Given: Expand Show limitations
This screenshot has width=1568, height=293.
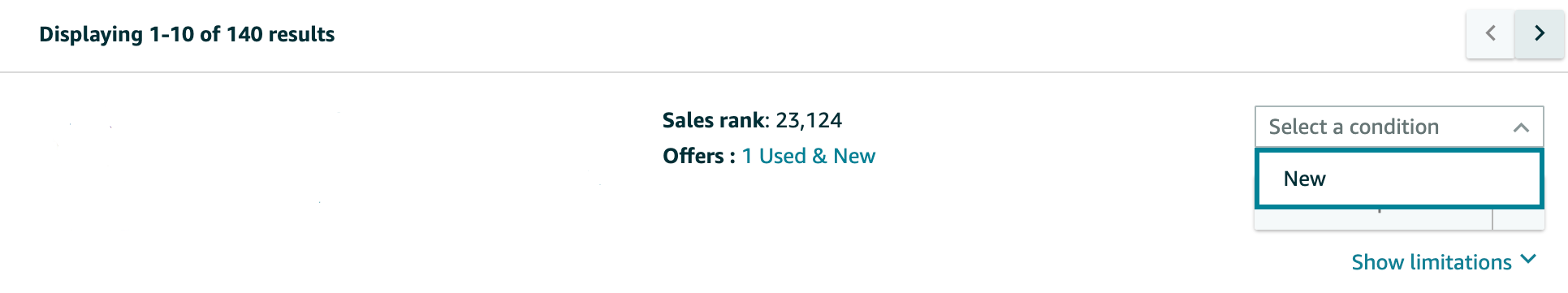Looking at the screenshot, I should tap(1444, 261).
